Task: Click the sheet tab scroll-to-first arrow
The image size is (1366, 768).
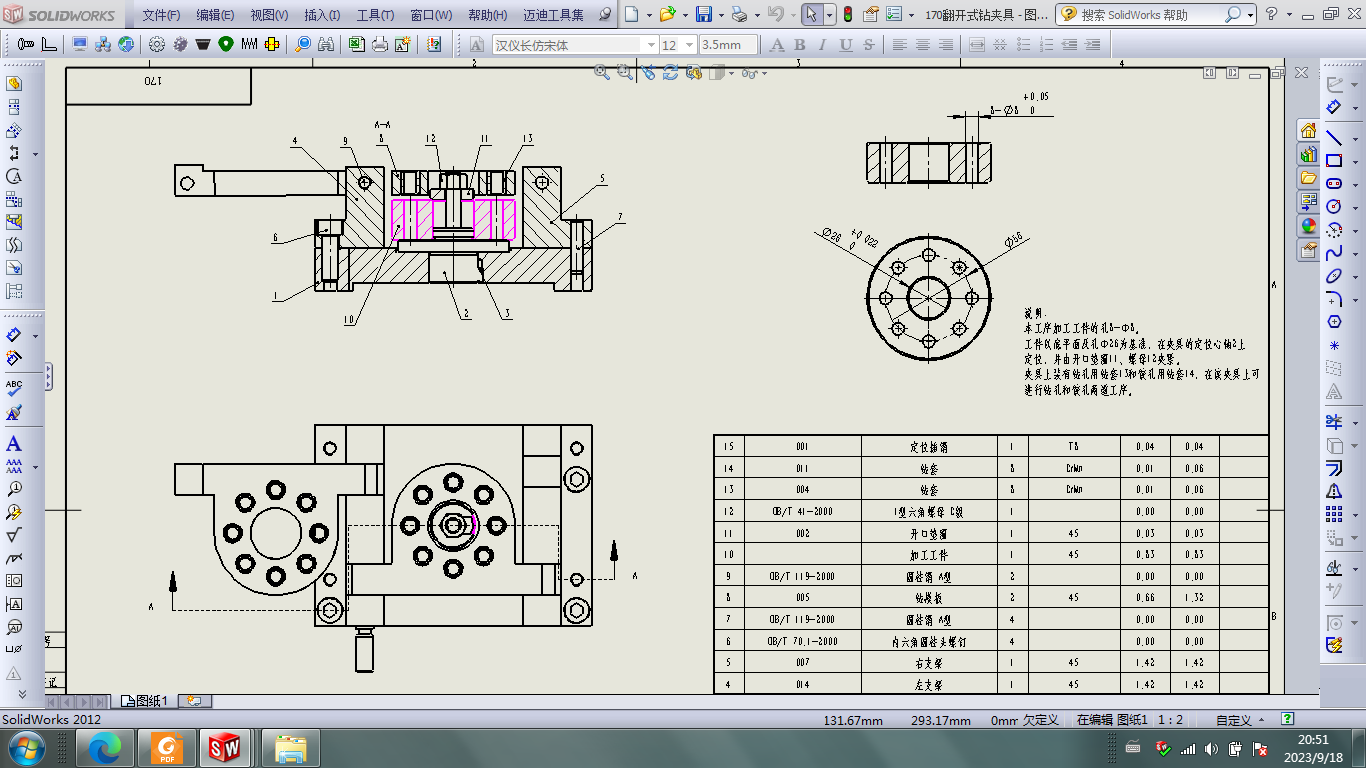Action: click(x=53, y=702)
